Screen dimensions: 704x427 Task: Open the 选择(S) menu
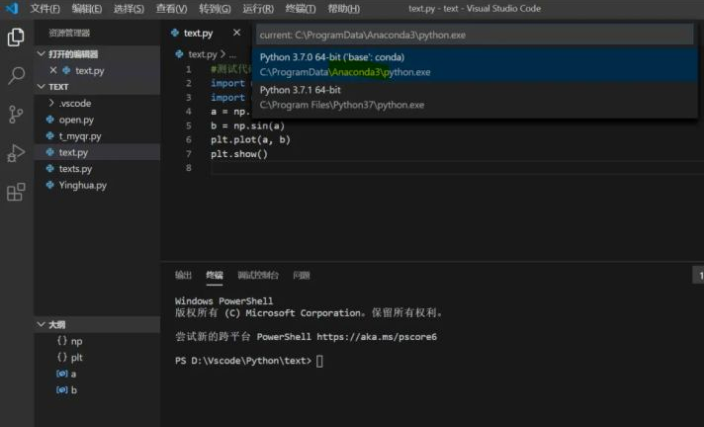pos(129,9)
